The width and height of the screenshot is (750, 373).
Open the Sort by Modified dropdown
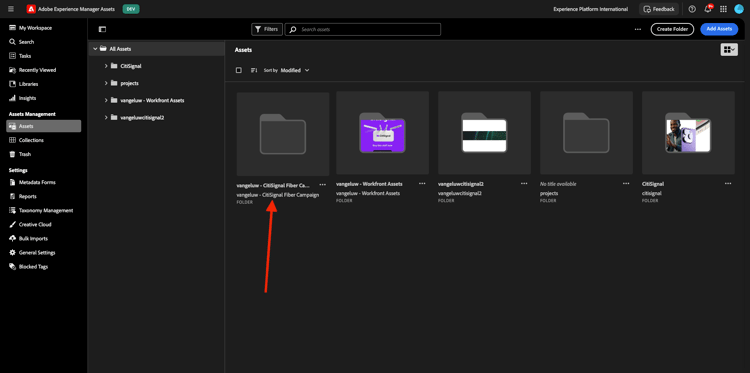point(295,70)
